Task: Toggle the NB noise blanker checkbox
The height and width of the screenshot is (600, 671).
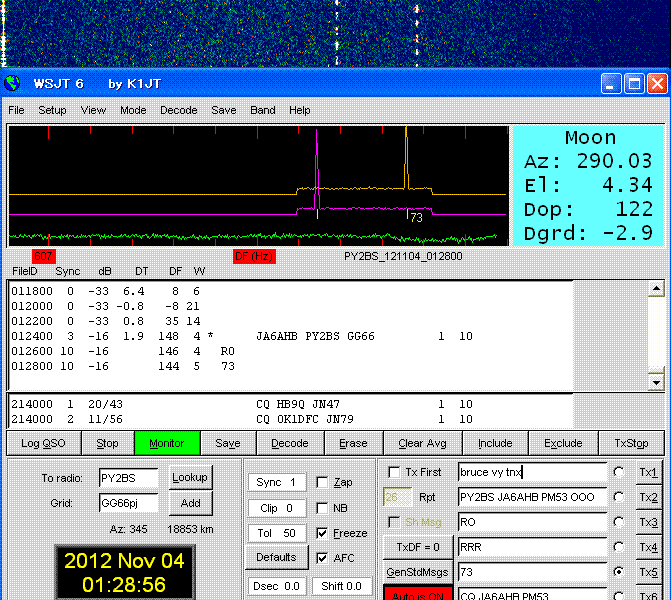Action: point(322,508)
